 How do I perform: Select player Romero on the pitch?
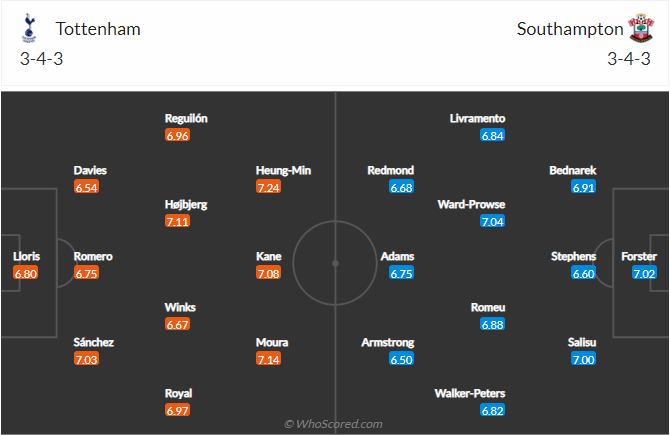click(x=93, y=256)
